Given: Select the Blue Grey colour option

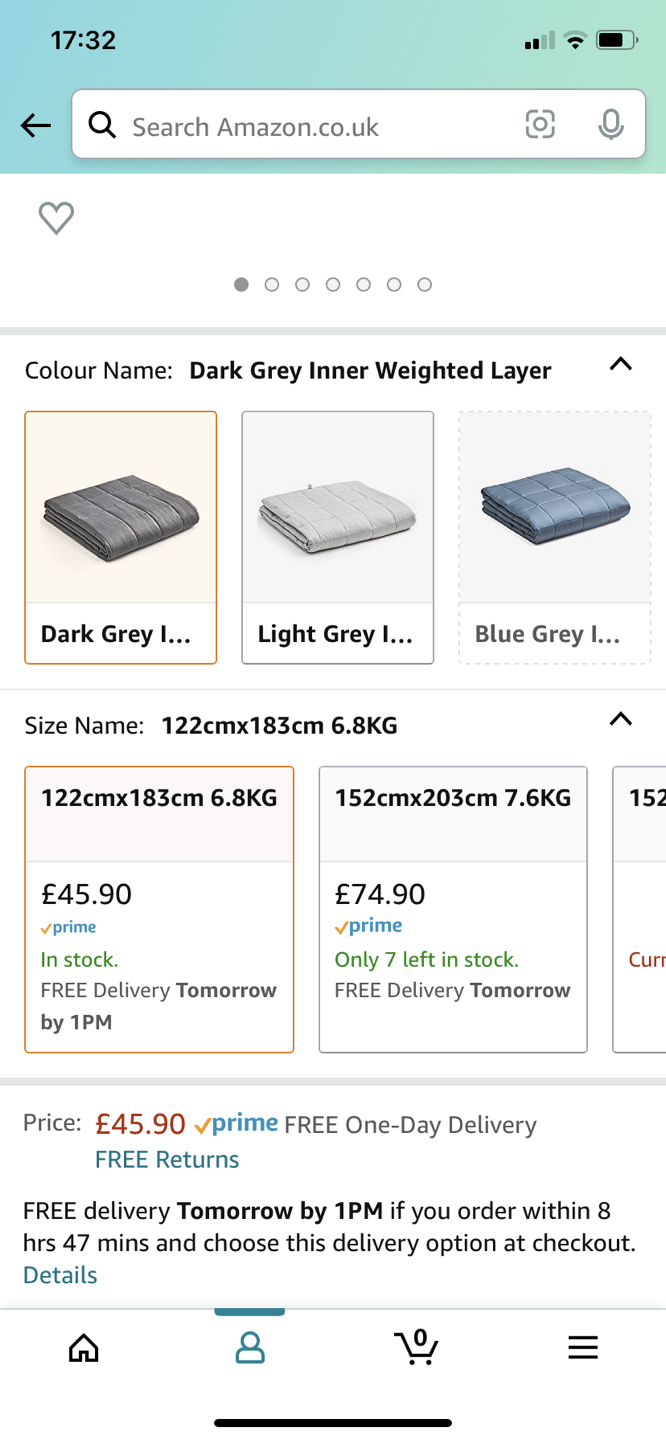Looking at the screenshot, I should [x=554, y=537].
